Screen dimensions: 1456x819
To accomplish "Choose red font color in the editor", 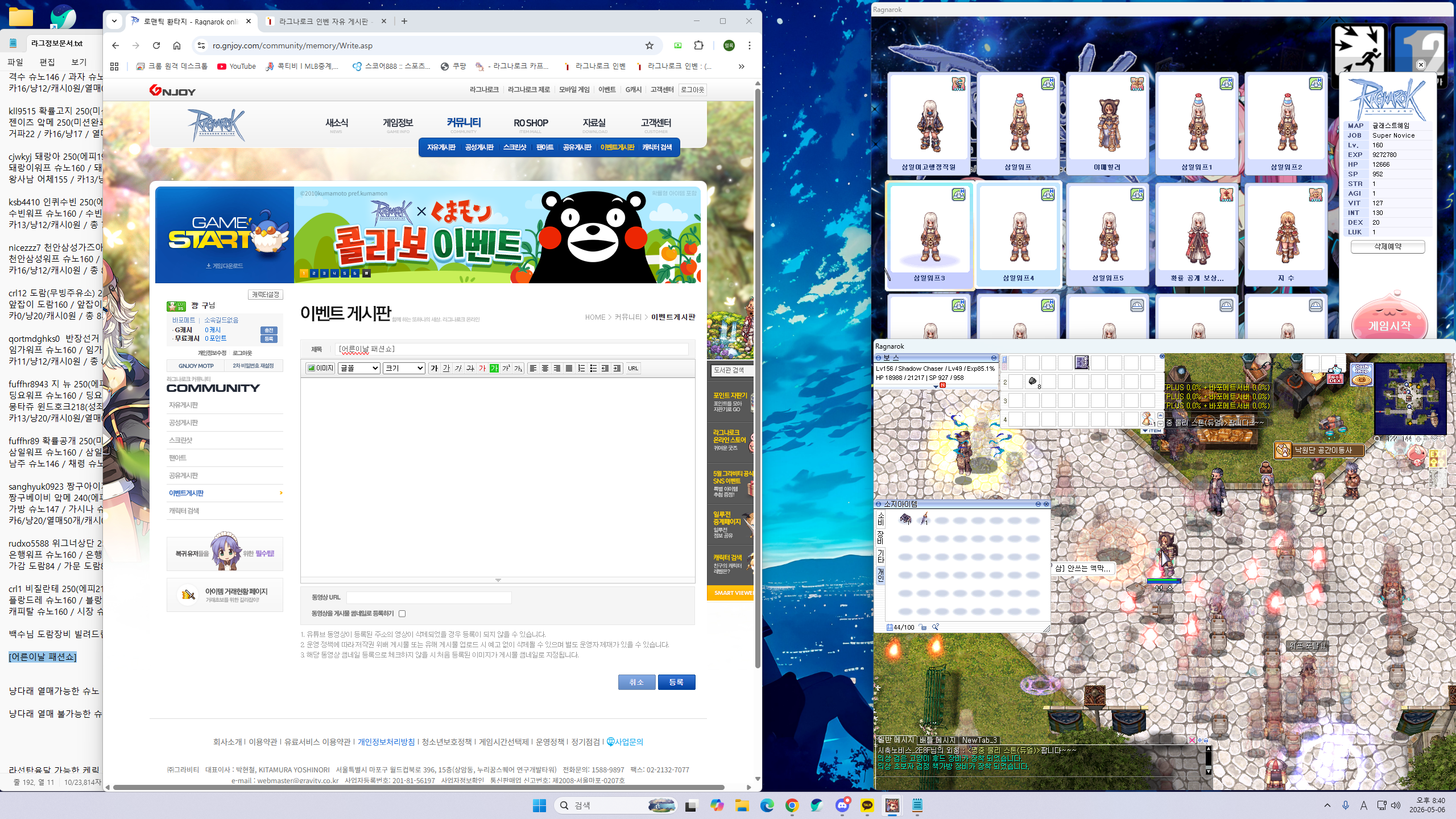I will point(482,368).
